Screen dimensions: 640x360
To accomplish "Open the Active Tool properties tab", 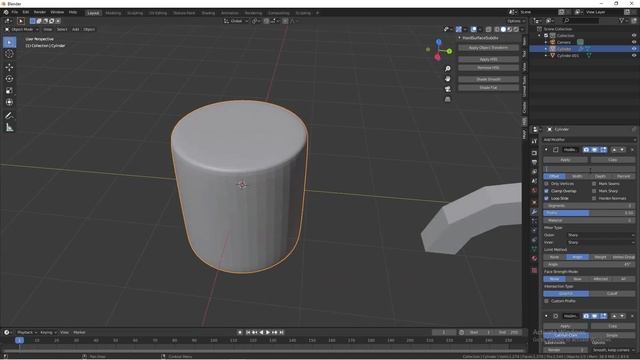I will coord(534,141).
